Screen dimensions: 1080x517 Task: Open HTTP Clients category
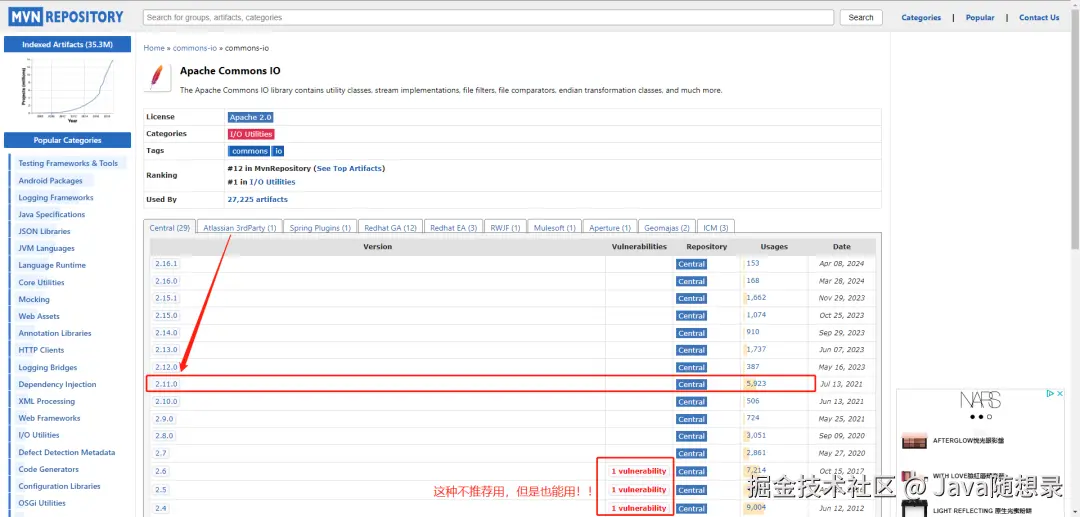click(x=41, y=350)
